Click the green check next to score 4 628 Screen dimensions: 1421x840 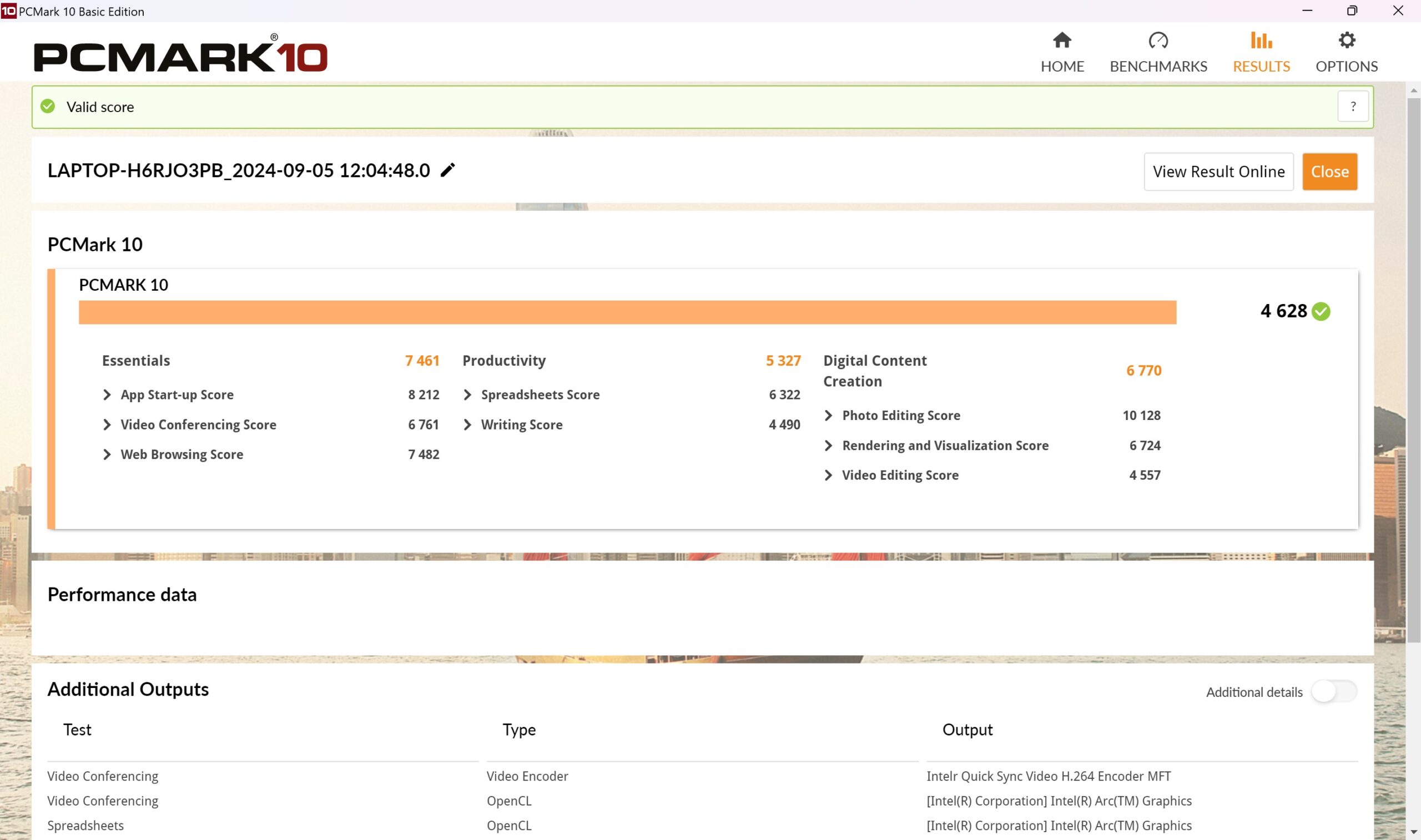coord(1321,311)
